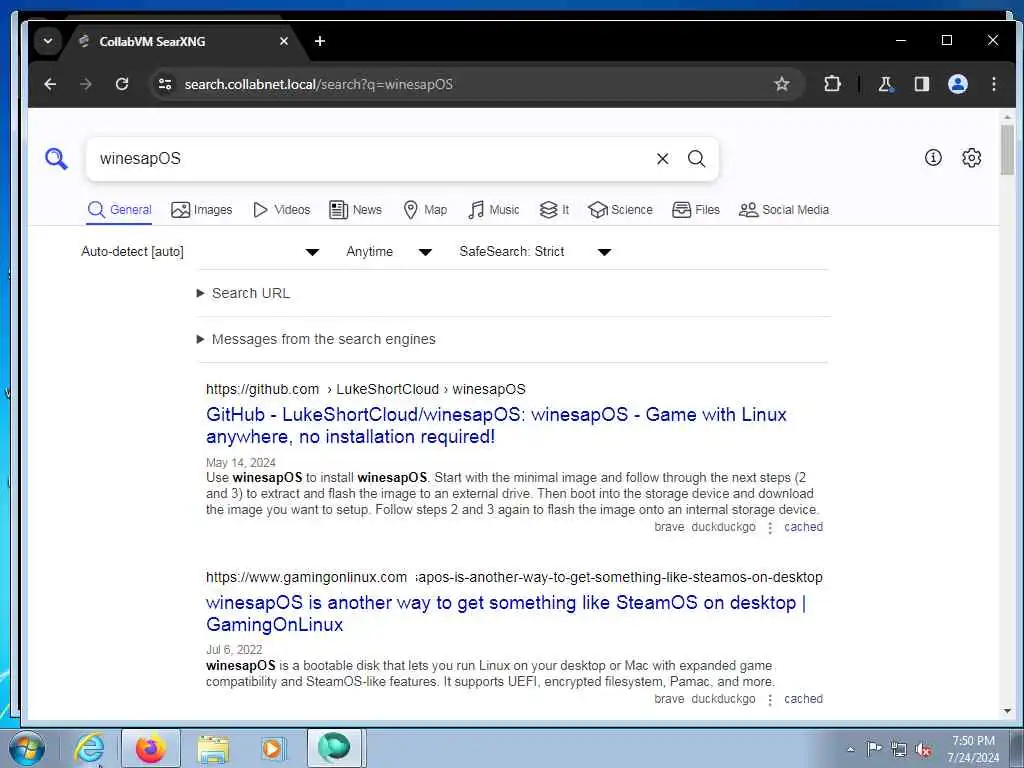Launch Internet Explorer from taskbar
This screenshot has width=1024, height=768.
click(89, 748)
